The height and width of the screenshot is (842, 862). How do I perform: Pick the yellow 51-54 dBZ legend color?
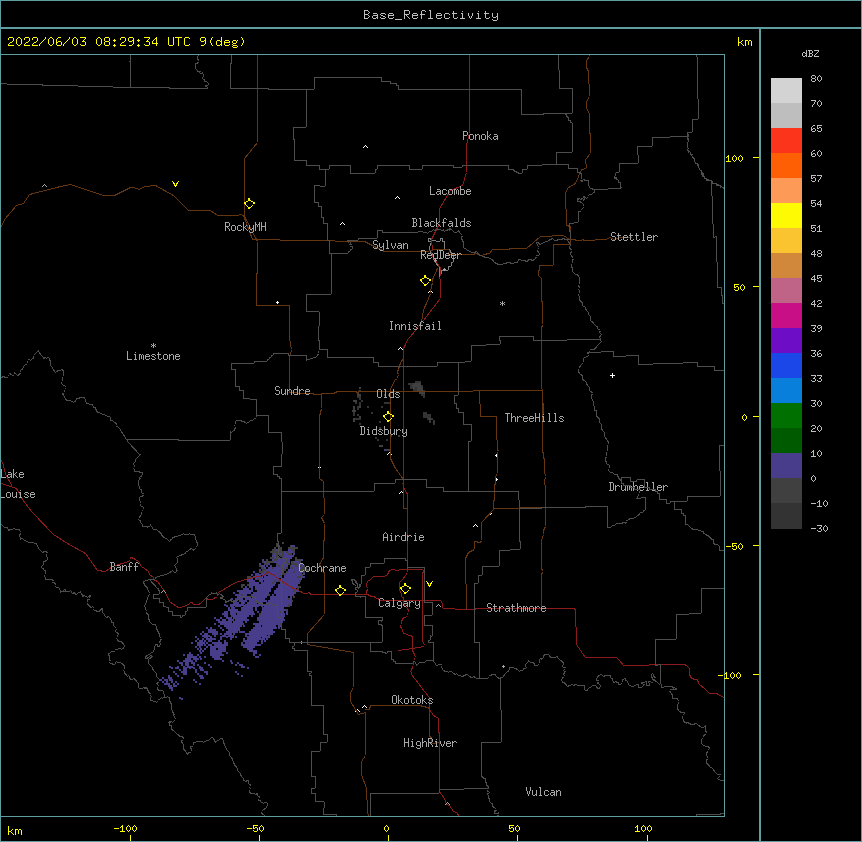[x=786, y=215]
